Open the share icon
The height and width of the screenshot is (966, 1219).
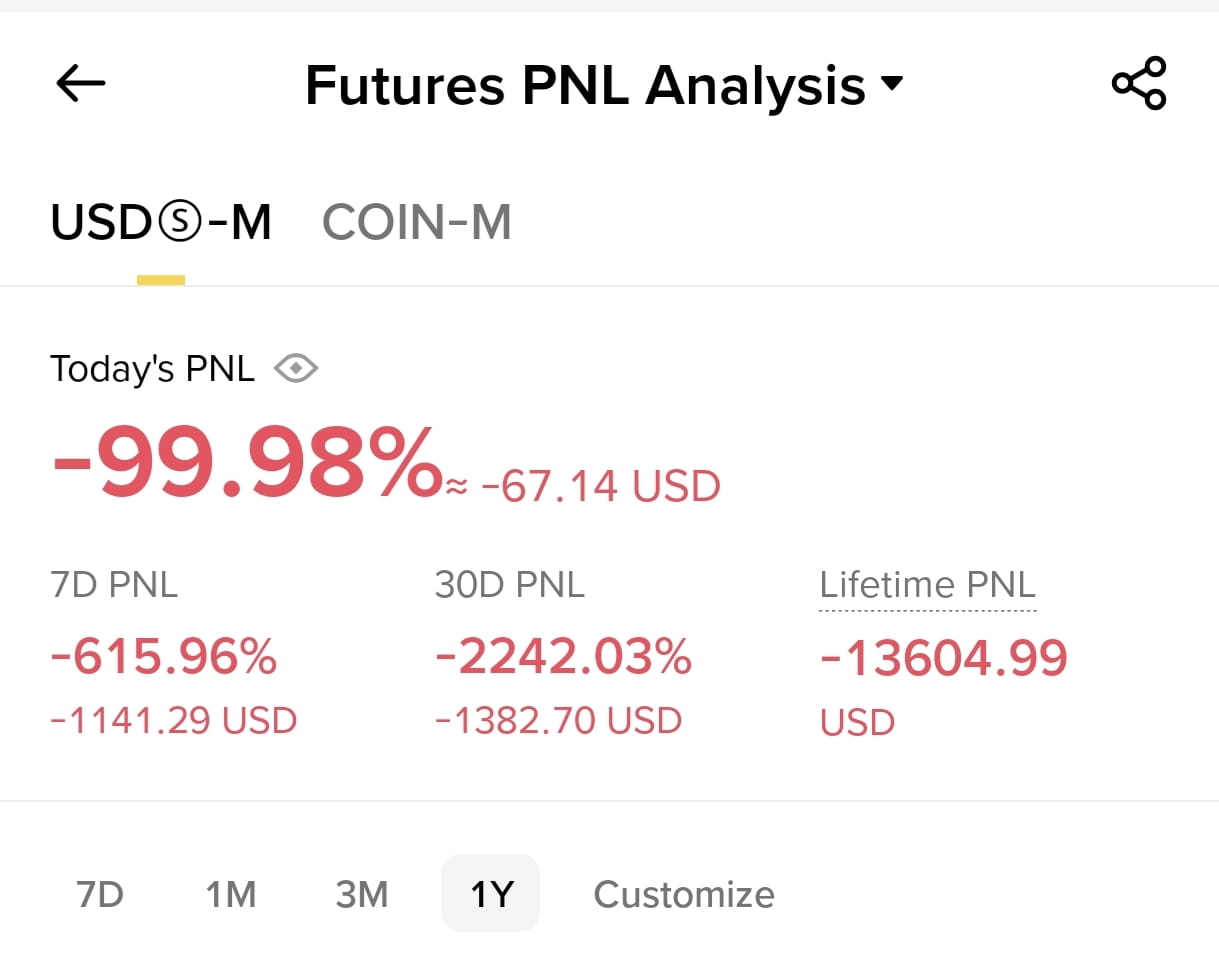(x=1139, y=84)
